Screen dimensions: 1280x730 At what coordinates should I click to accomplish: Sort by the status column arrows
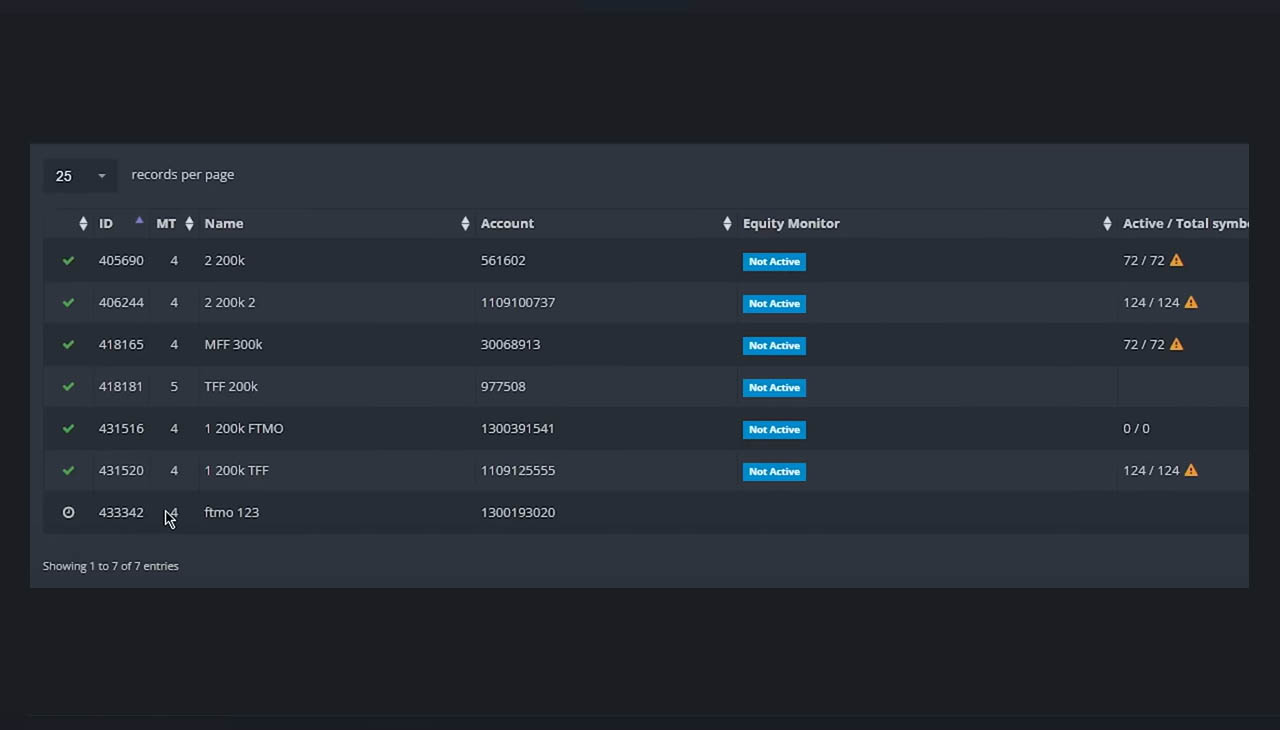point(83,224)
